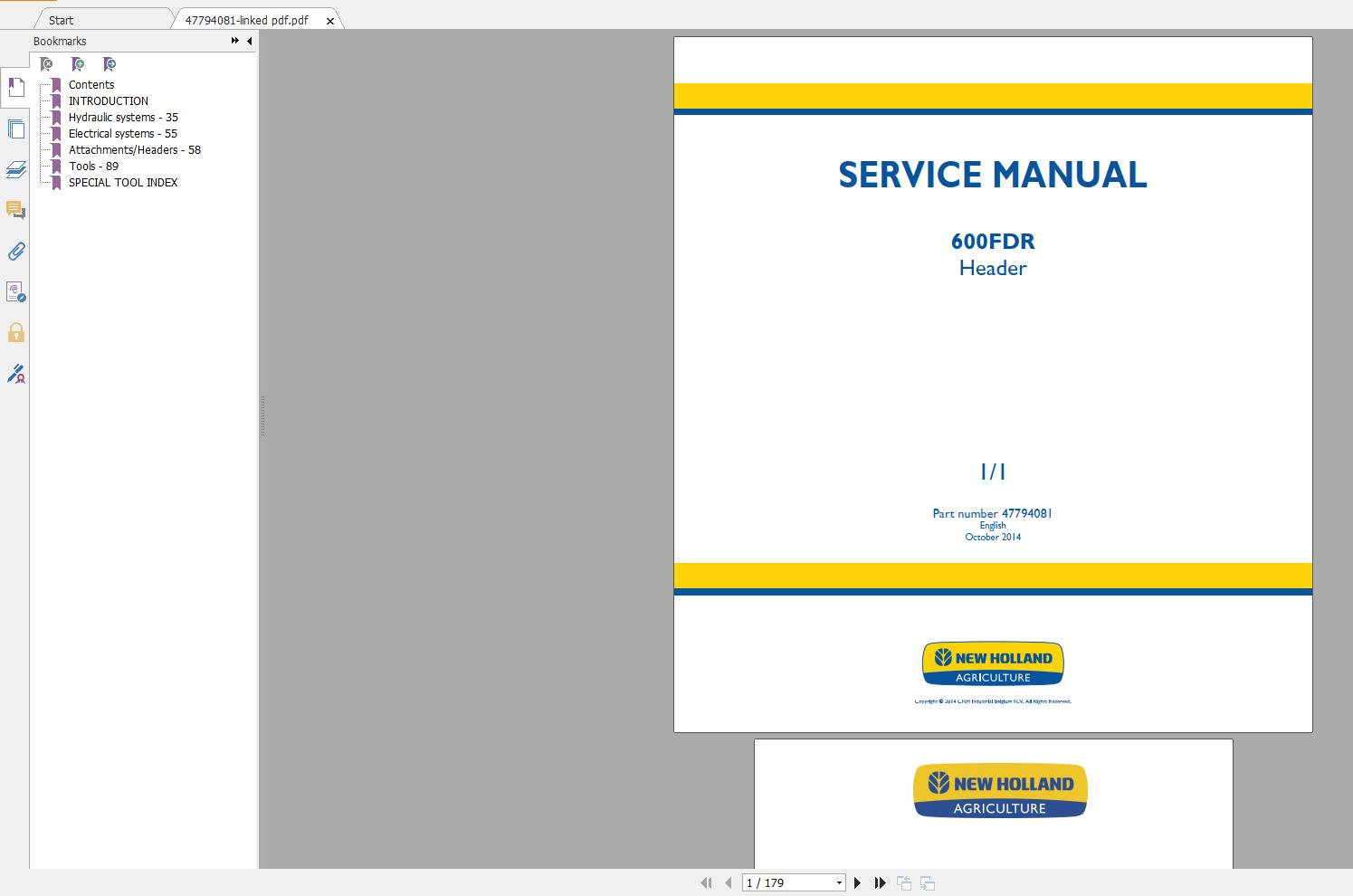Click the panel splitter grip handle

click(262, 416)
